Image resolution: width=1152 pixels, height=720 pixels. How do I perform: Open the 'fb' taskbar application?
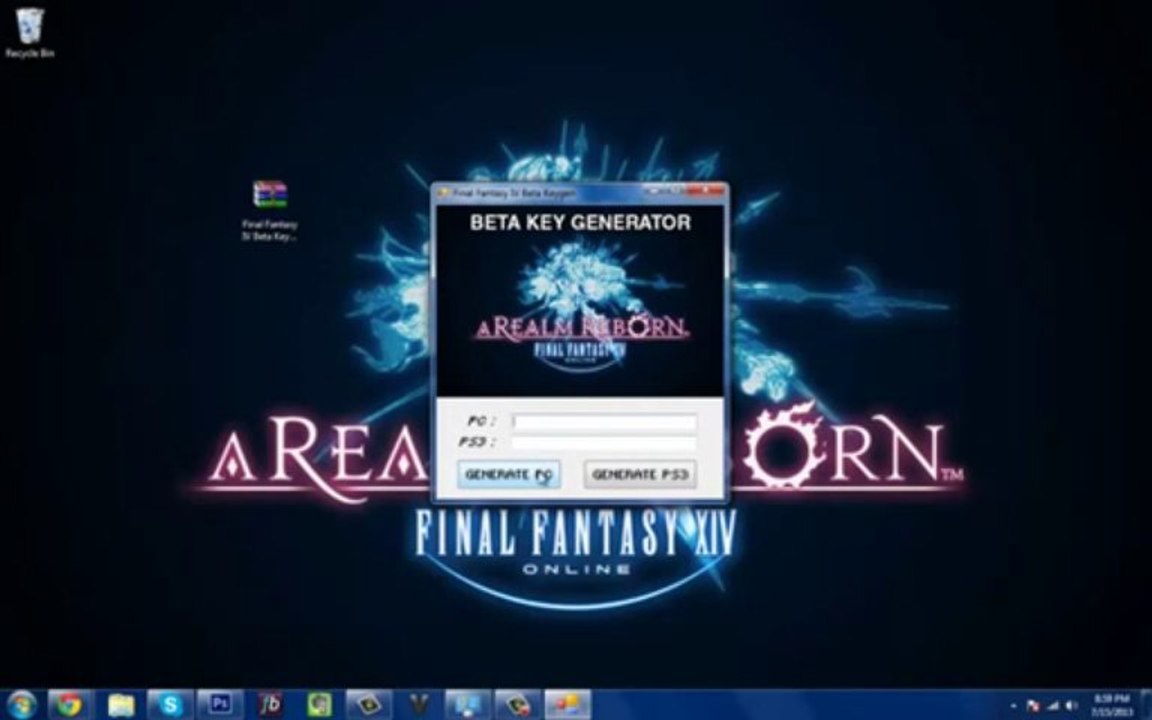(x=270, y=705)
